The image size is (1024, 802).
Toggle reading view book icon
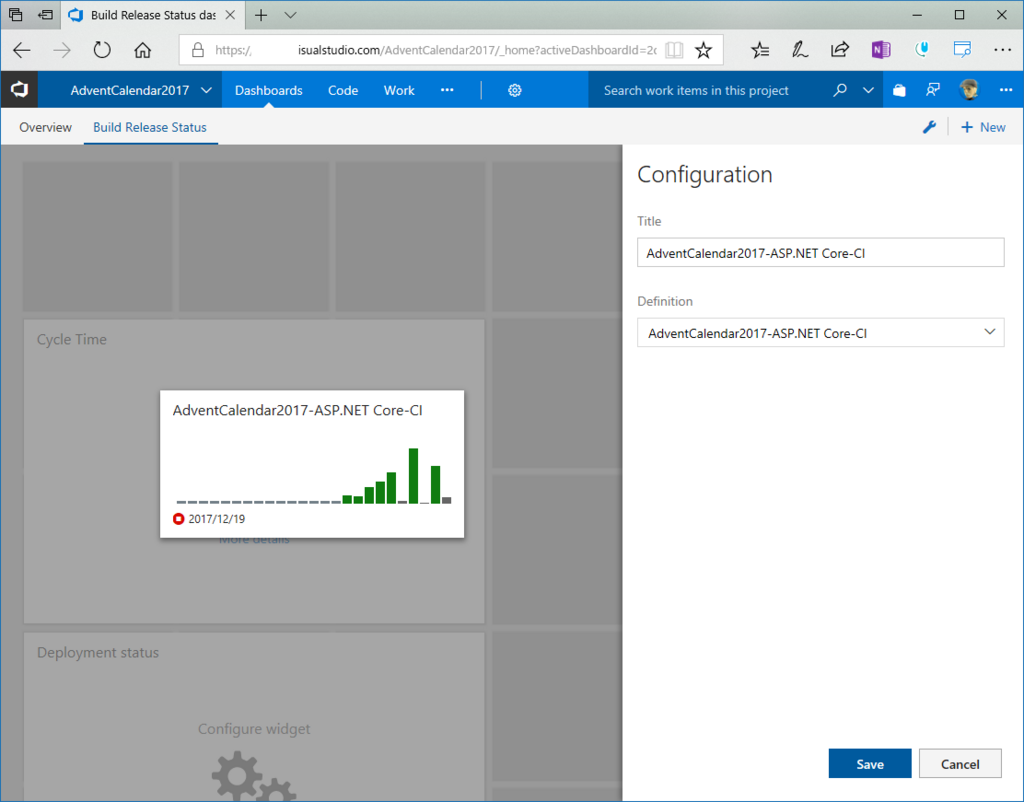pos(674,50)
